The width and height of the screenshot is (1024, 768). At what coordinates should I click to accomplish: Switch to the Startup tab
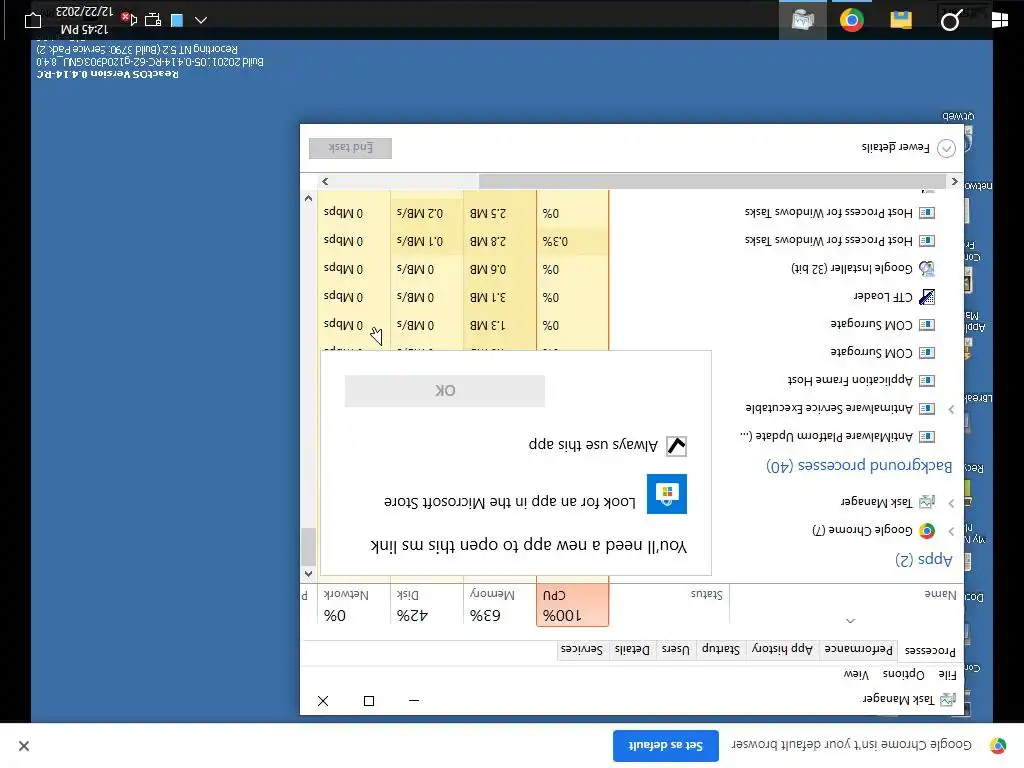point(721,649)
